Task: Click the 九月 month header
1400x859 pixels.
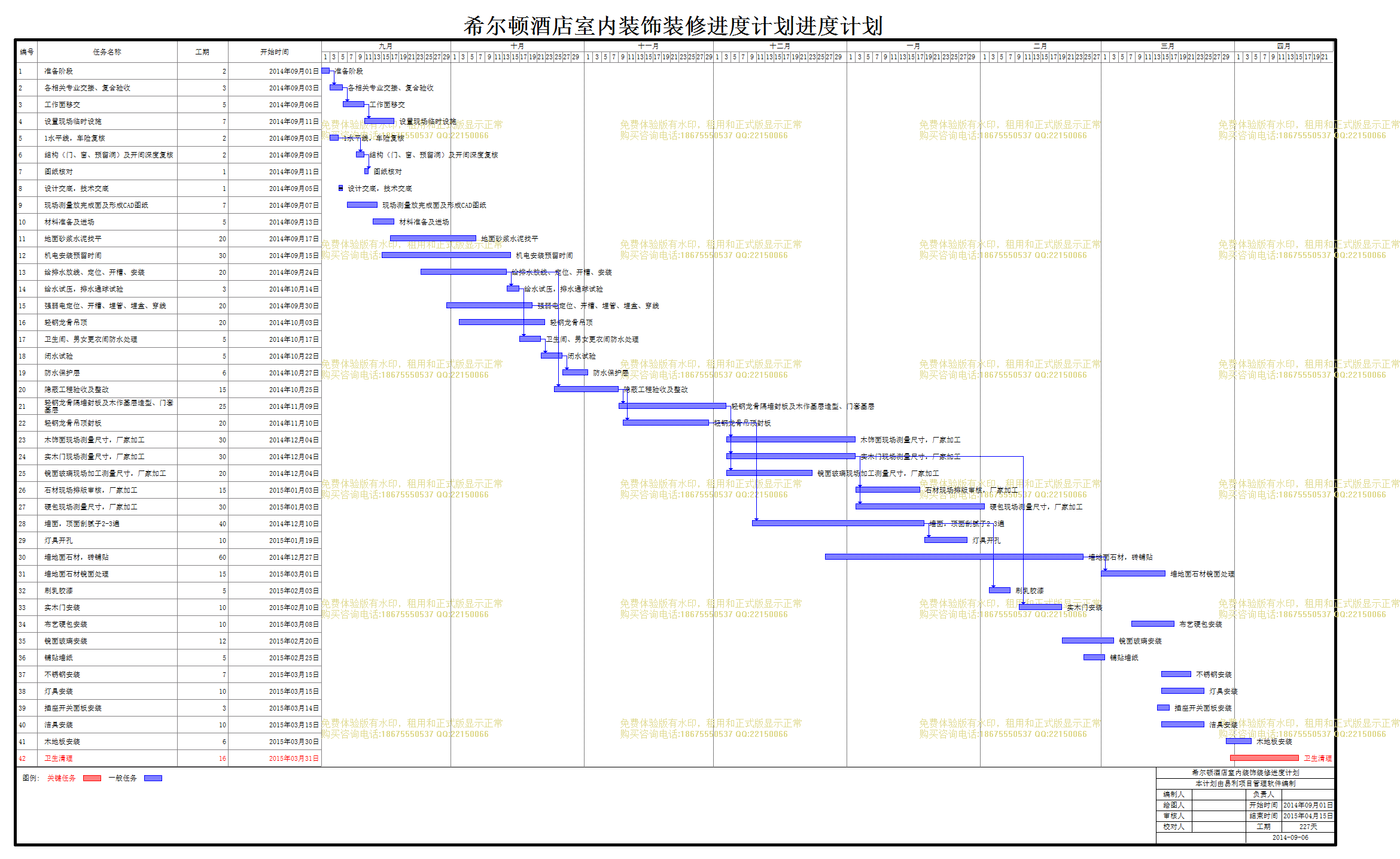Action: pyautogui.click(x=386, y=46)
